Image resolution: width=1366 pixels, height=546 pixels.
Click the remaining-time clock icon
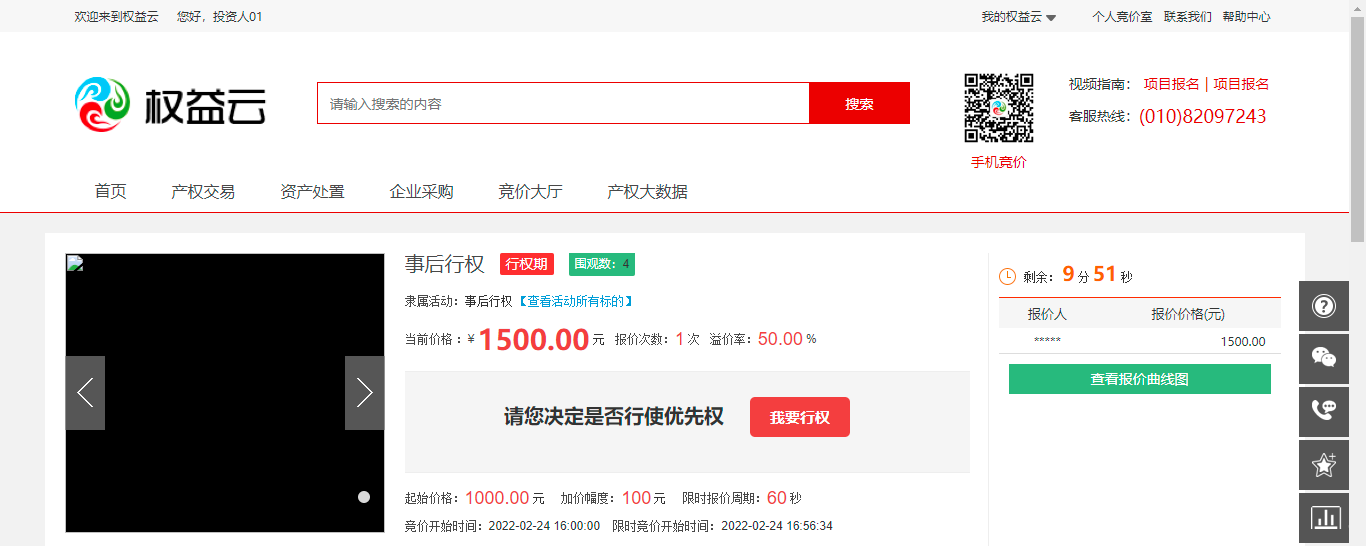(1007, 276)
